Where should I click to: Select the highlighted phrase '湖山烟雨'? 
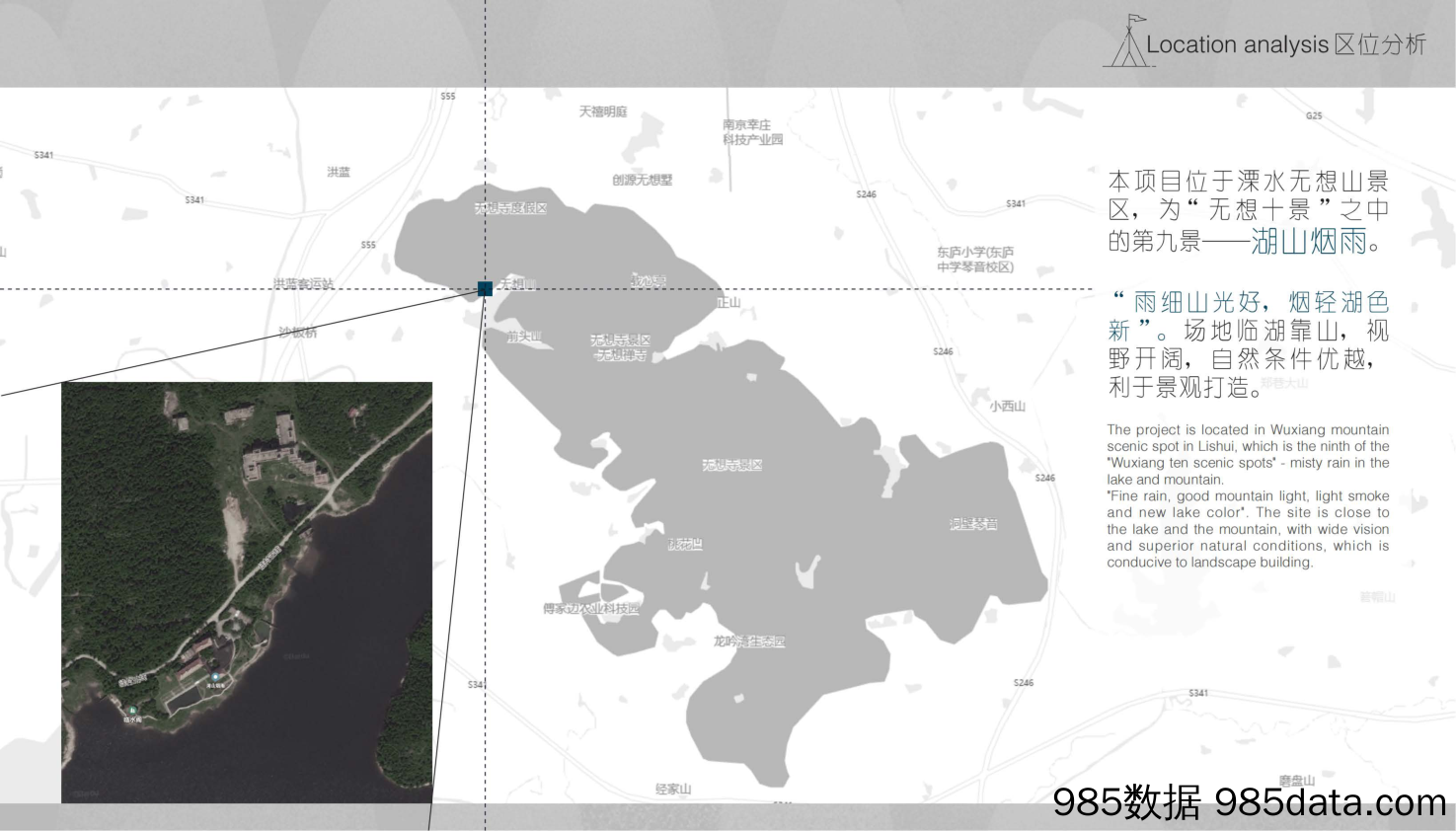(x=1309, y=241)
